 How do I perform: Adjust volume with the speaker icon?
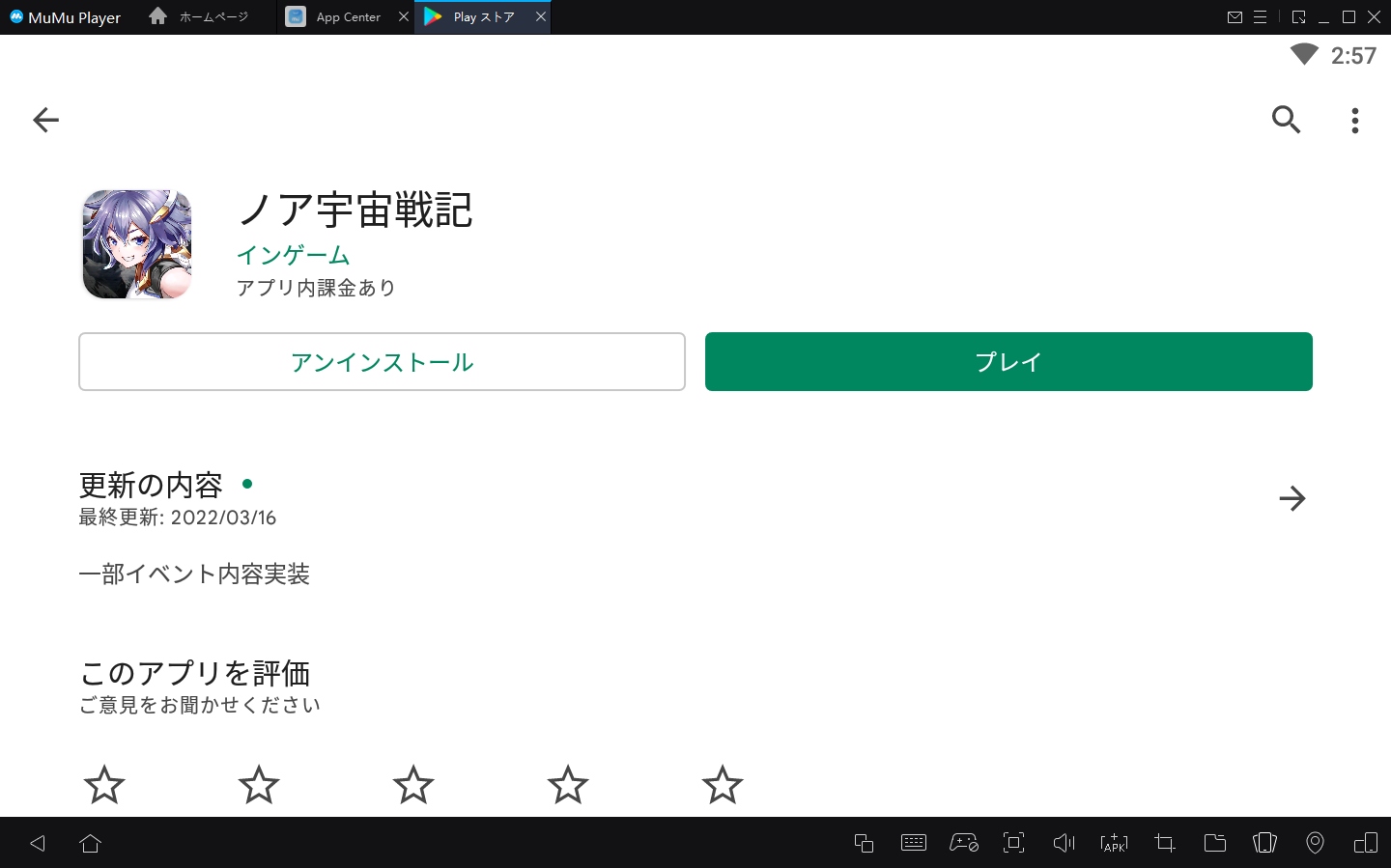pos(1064,843)
